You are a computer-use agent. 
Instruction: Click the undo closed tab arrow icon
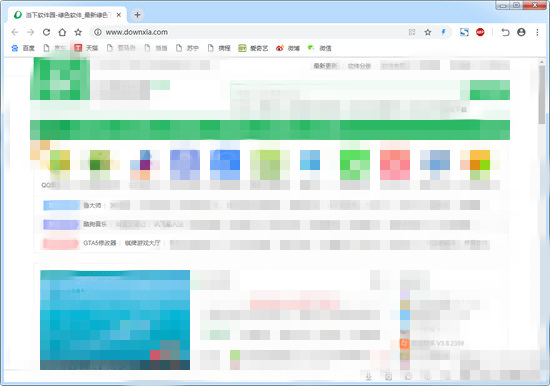click(505, 32)
